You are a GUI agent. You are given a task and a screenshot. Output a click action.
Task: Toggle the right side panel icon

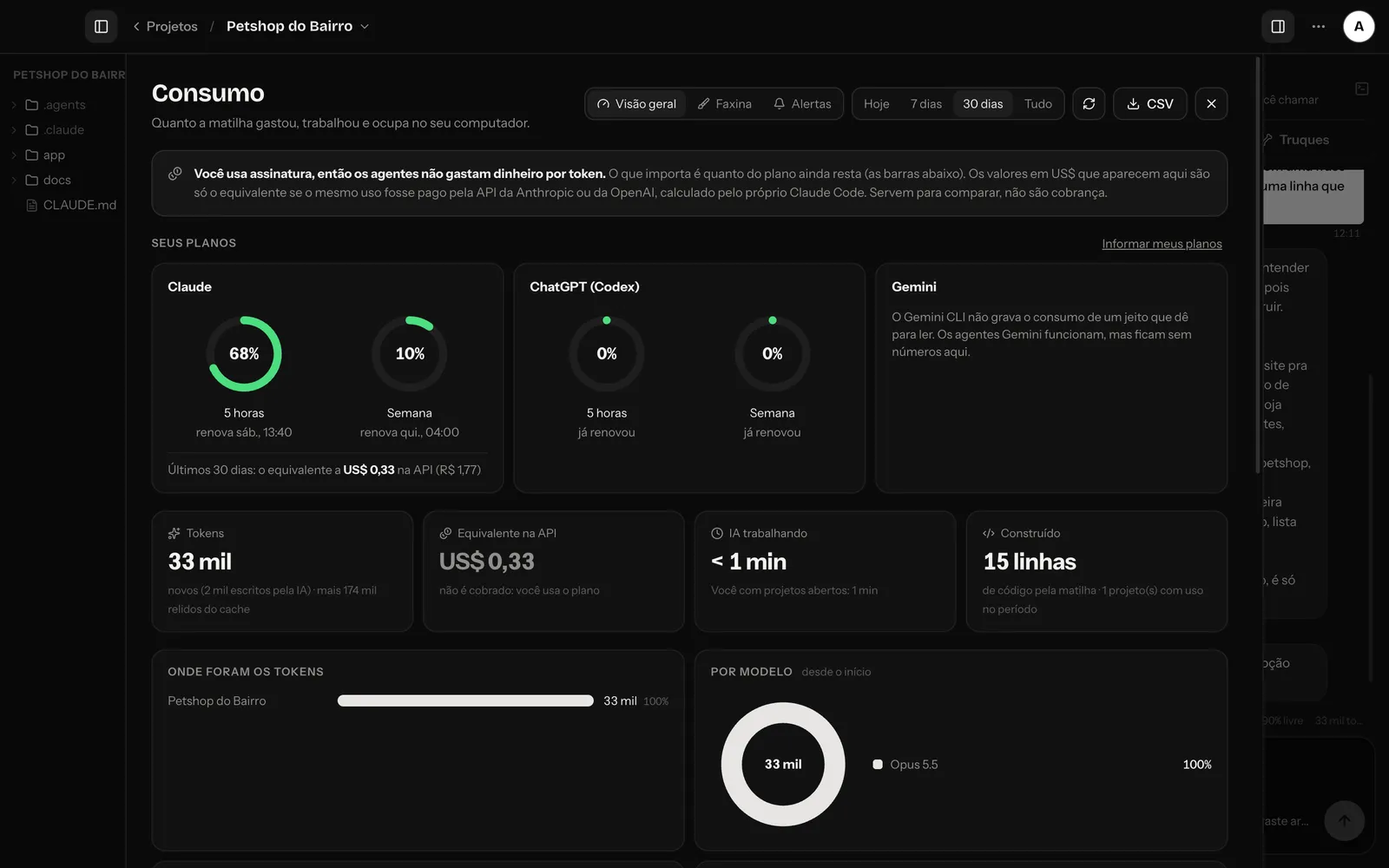(1278, 26)
